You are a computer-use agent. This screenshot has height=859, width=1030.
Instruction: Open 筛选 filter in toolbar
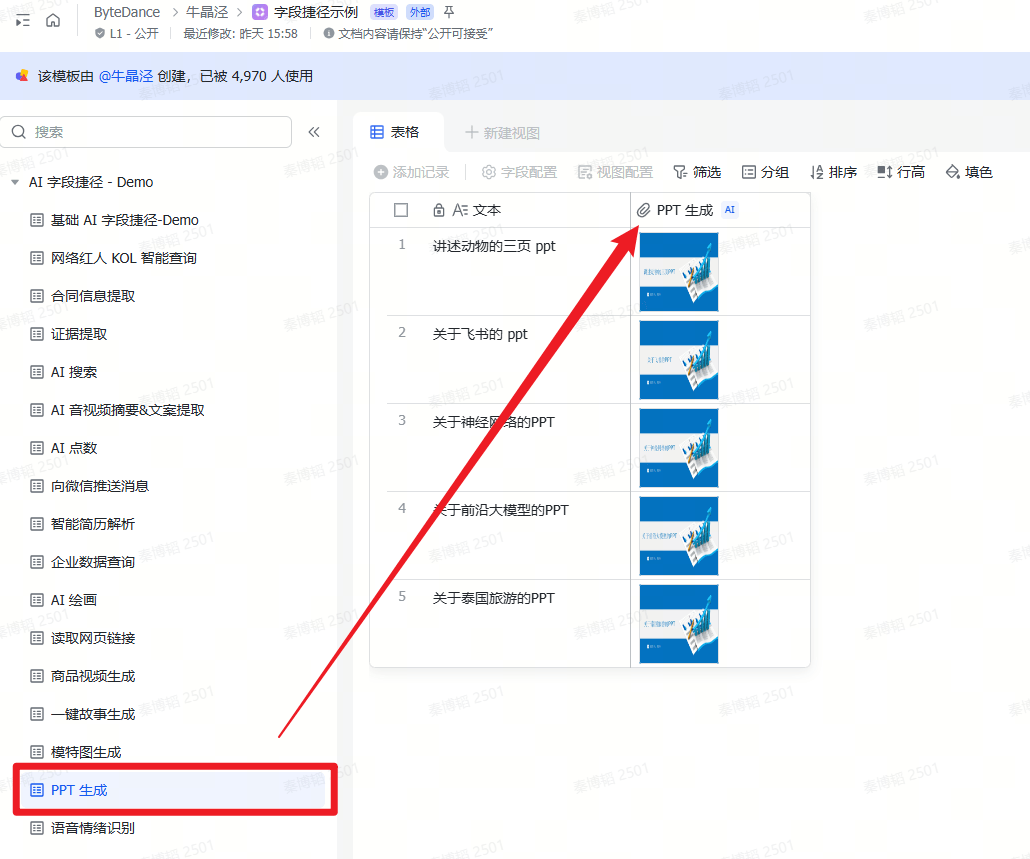click(698, 172)
